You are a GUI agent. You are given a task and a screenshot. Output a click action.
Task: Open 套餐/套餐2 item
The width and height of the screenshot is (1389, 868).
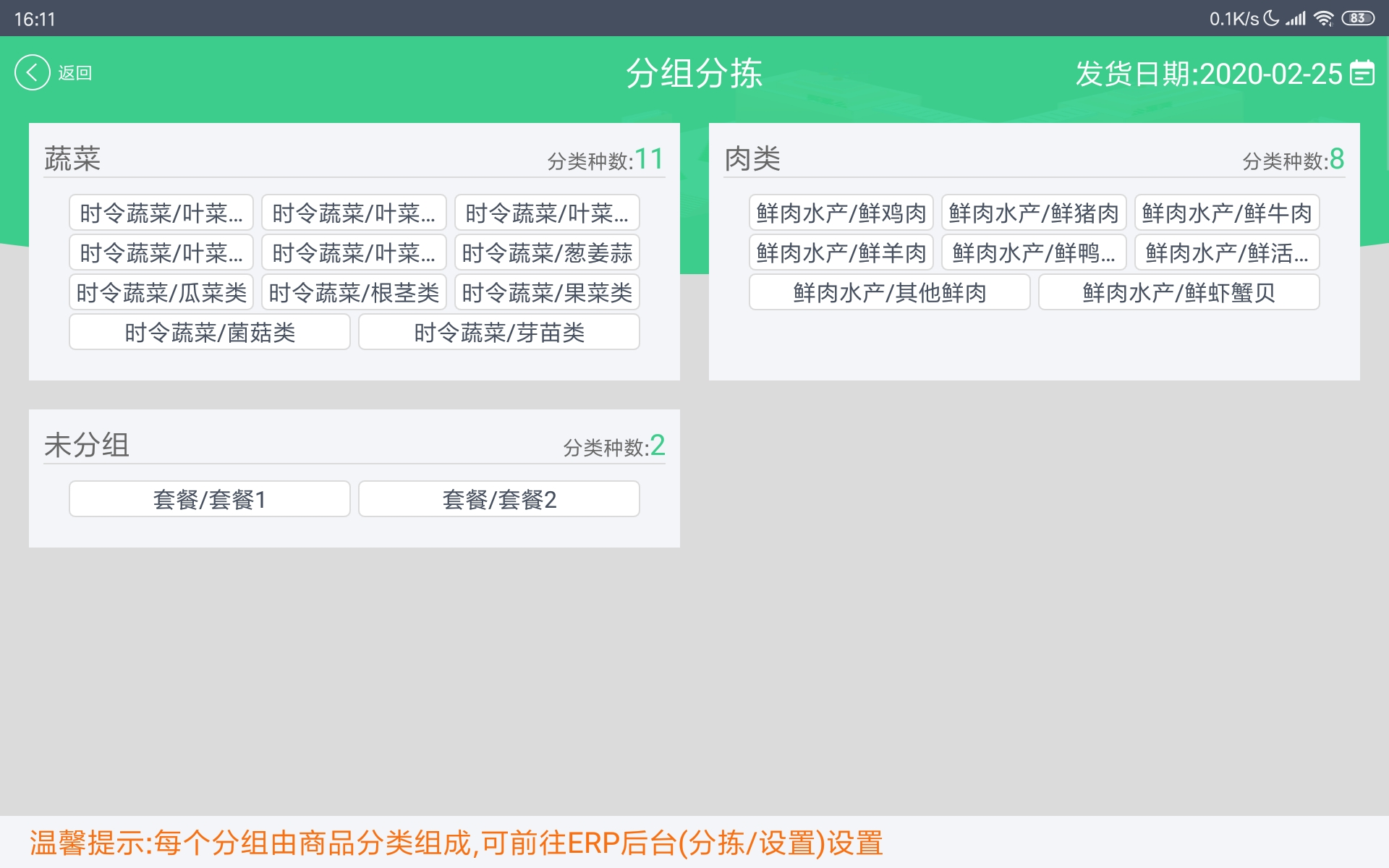click(499, 499)
